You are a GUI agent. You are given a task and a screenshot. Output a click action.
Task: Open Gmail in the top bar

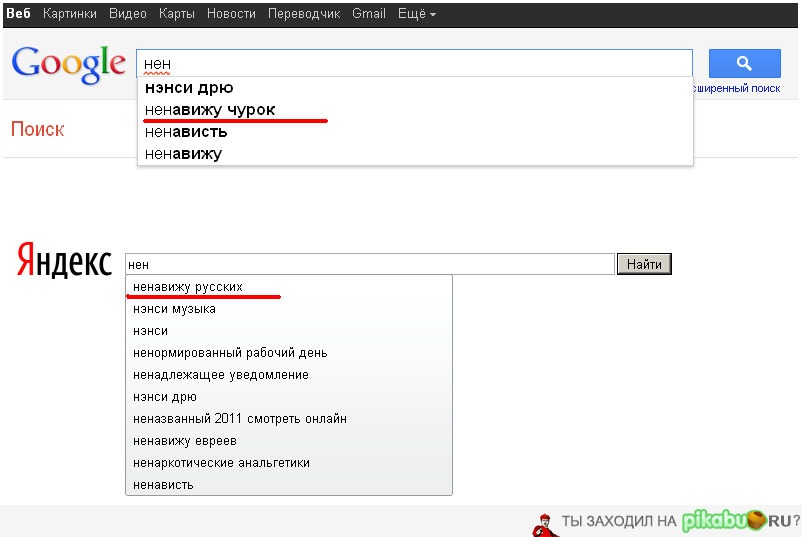[x=368, y=13]
